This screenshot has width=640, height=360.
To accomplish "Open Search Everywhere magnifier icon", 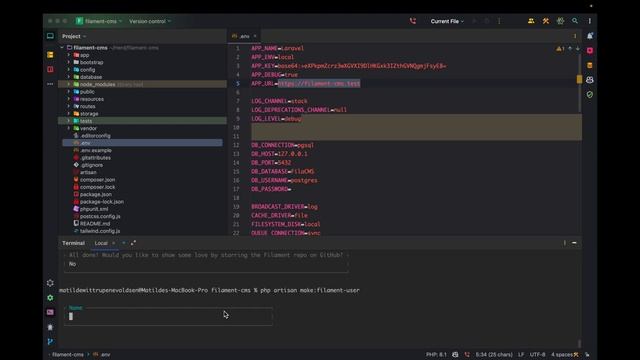I will [575, 21].
